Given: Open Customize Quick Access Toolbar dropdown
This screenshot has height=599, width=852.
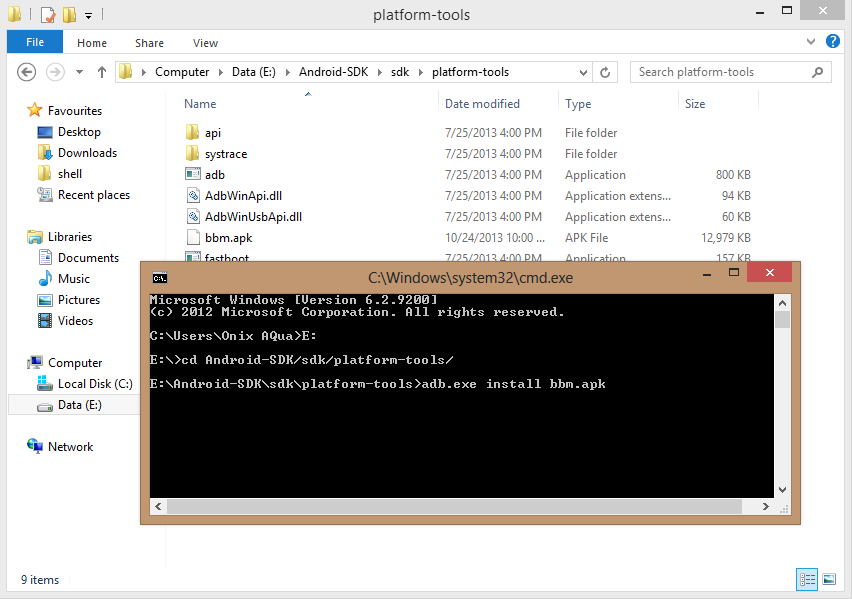Looking at the screenshot, I should click(88, 16).
